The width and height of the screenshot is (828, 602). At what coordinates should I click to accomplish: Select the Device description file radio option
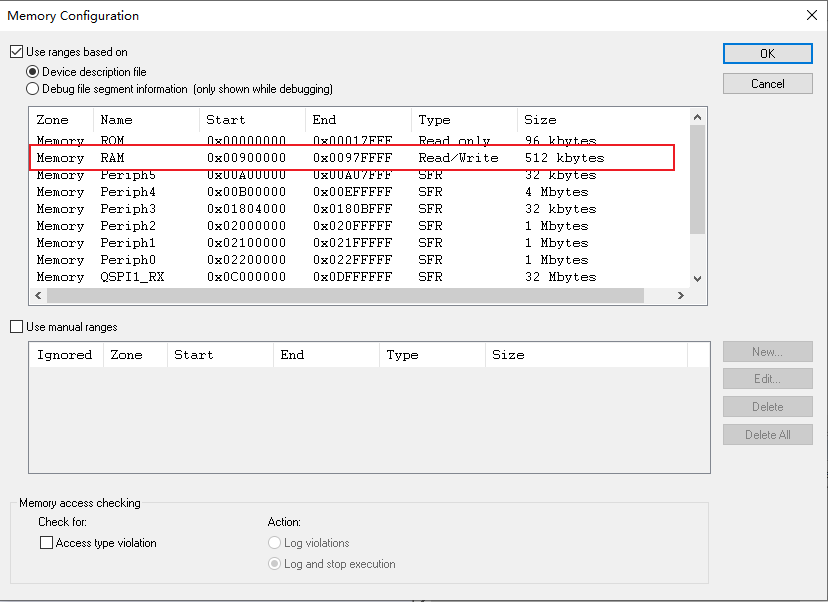tap(33, 72)
